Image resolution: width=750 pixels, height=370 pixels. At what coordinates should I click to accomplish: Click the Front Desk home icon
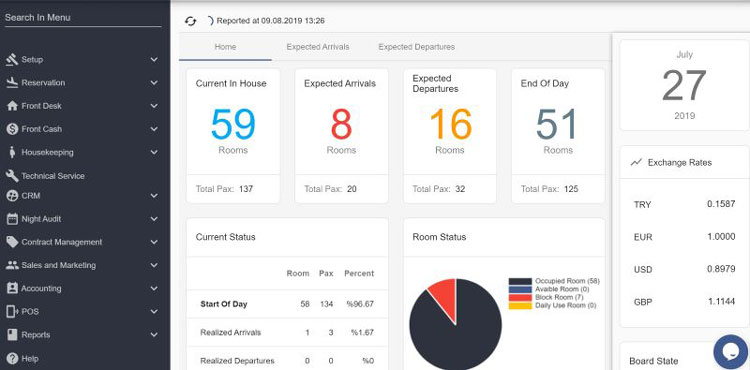coord(12,106)
